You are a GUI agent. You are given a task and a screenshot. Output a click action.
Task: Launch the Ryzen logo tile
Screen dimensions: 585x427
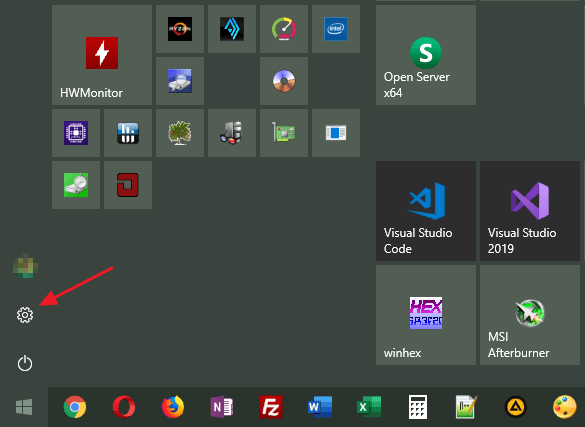pyautogui.click(x=180, y=29)
